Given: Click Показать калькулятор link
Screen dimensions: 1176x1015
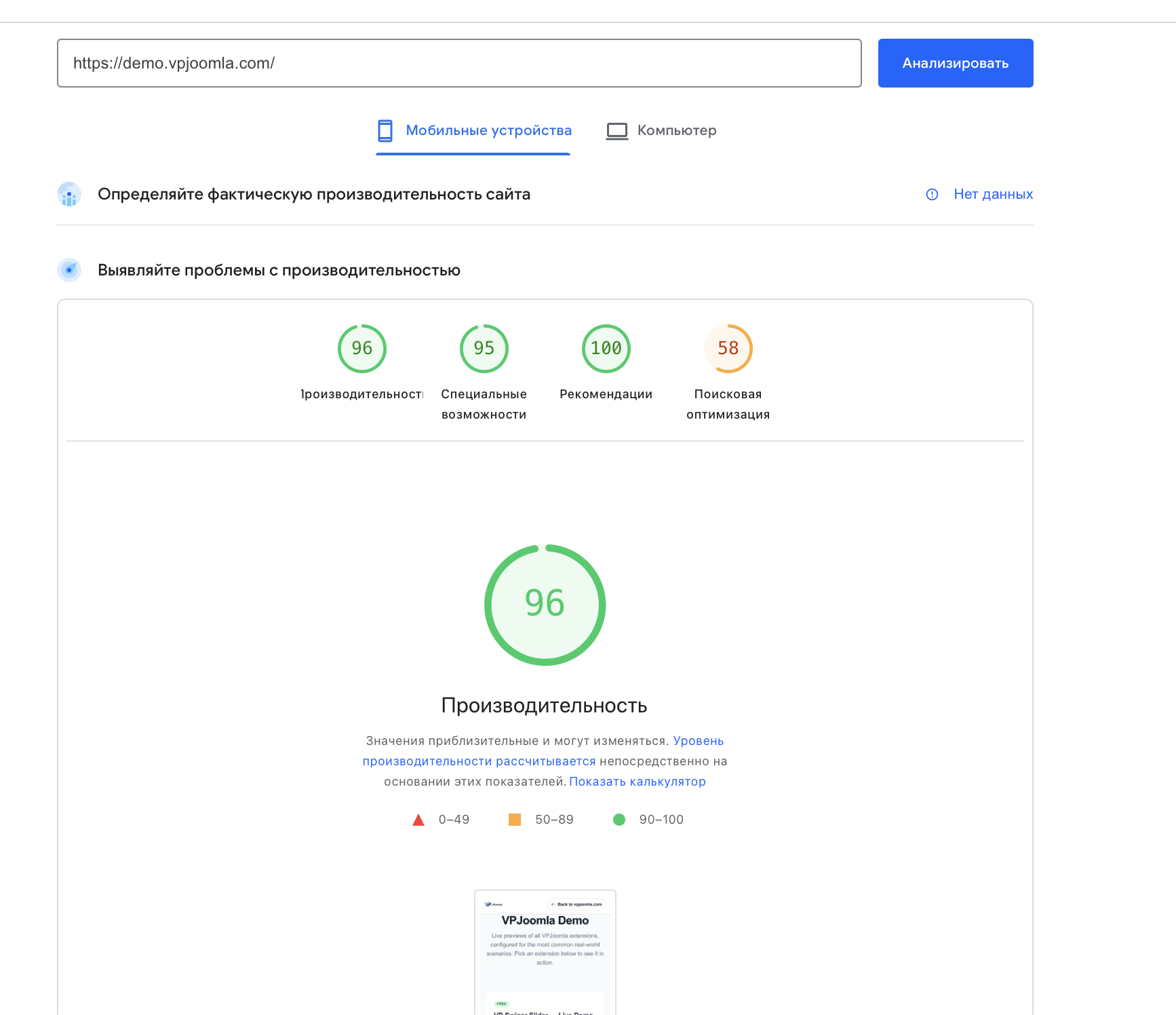Looking at the screenshot, I should tap(638, 782).
